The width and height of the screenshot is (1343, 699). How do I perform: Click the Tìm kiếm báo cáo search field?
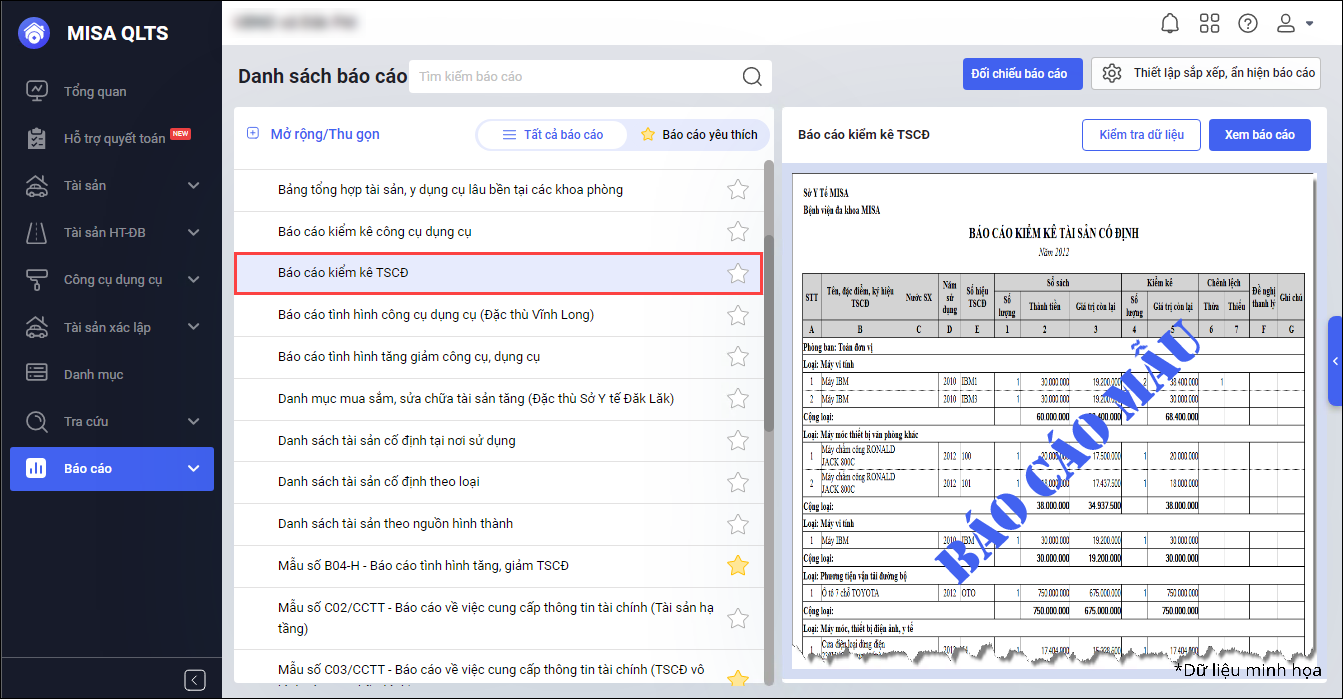(x=575, y=77)
